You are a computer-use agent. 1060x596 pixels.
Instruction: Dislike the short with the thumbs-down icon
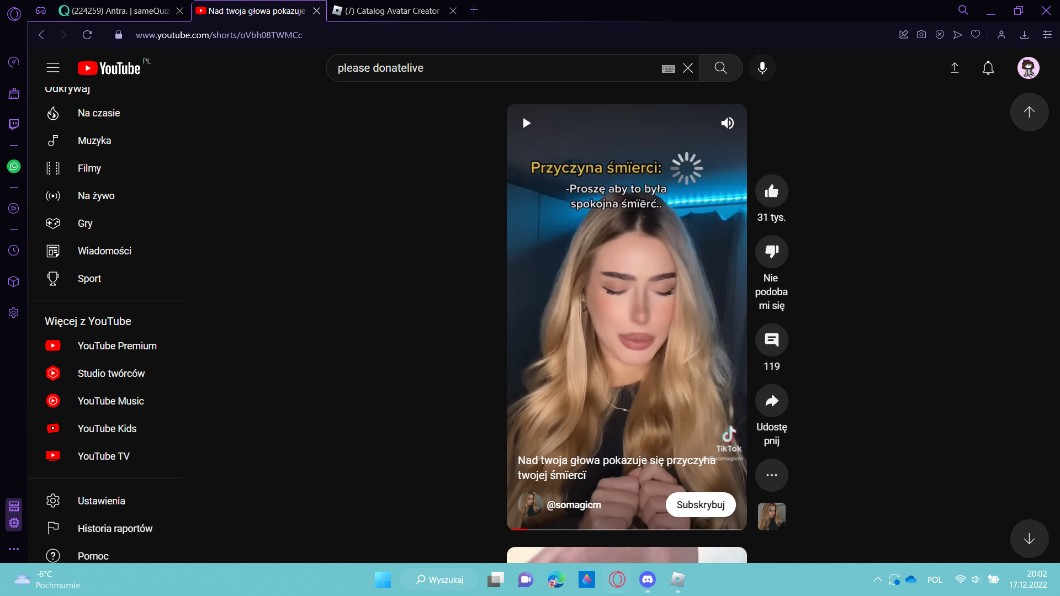(771, 251)
